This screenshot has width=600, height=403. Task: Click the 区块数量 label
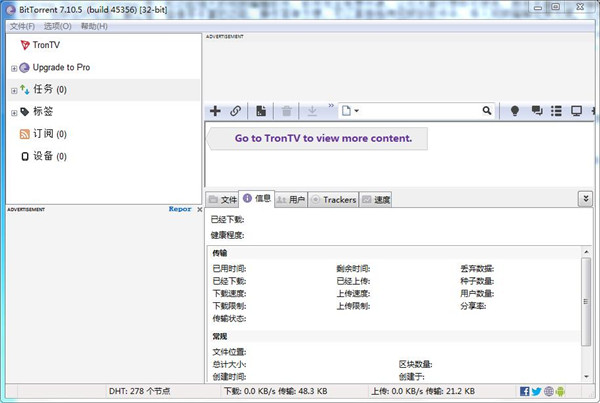pyautogui.click(x=415, y=364)
